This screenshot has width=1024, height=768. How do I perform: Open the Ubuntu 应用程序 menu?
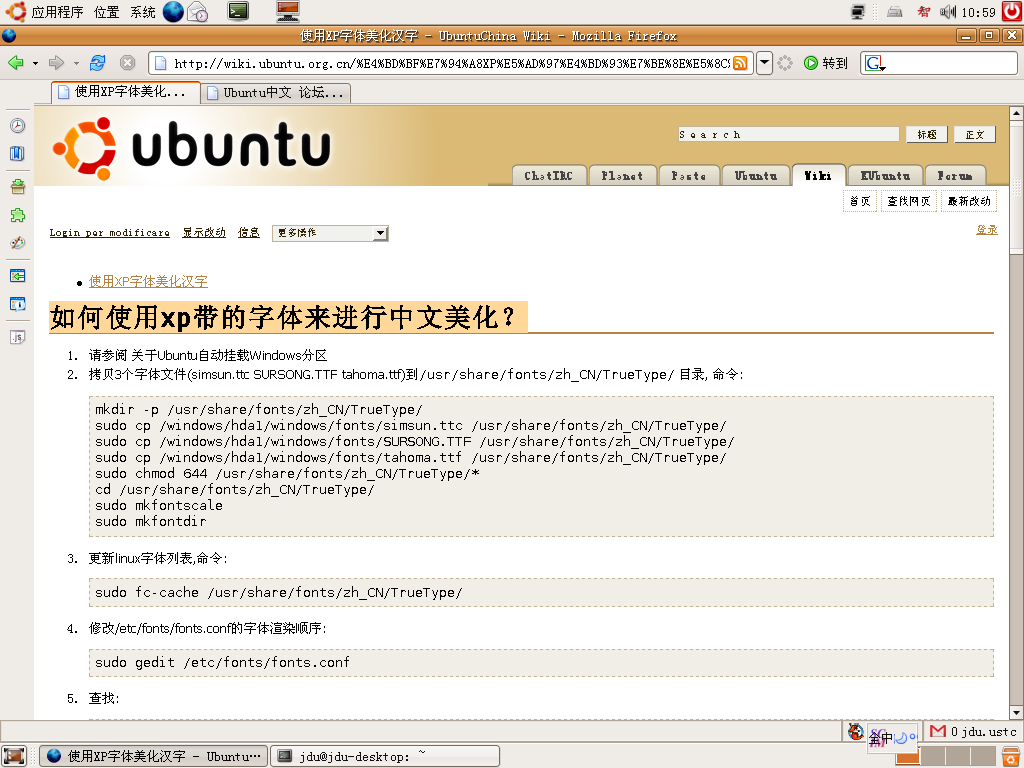(x=44, y=12)
